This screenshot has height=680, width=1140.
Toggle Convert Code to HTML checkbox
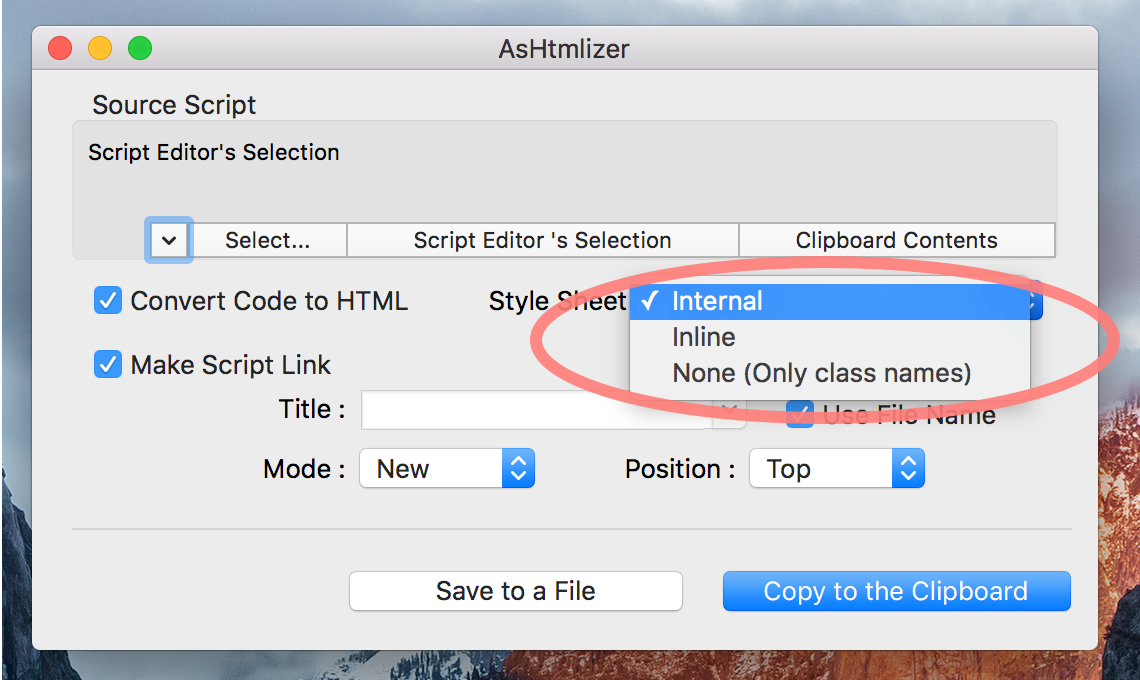click(x=108, y=301)
